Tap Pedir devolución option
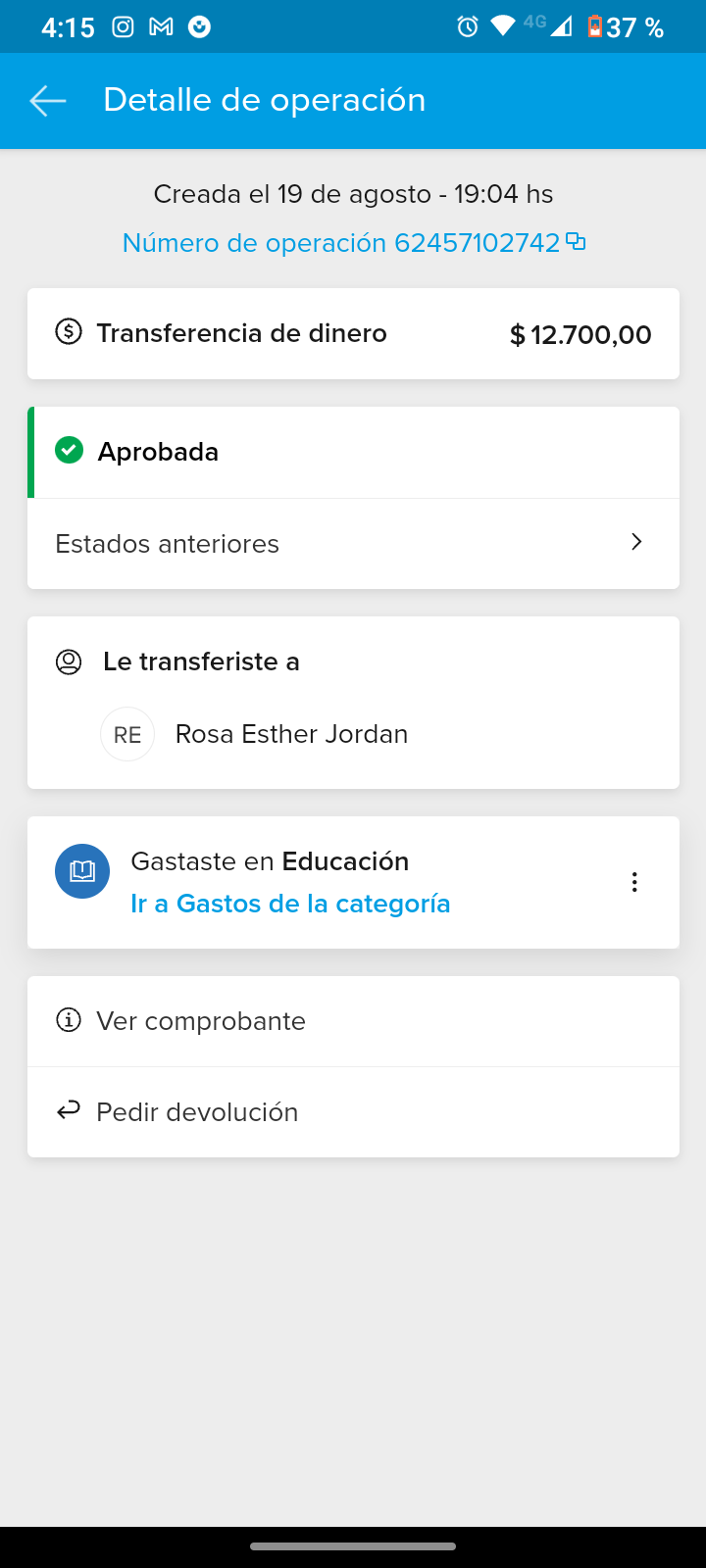Viewport: 706px width, 1568px height. tap(197, 1112)
